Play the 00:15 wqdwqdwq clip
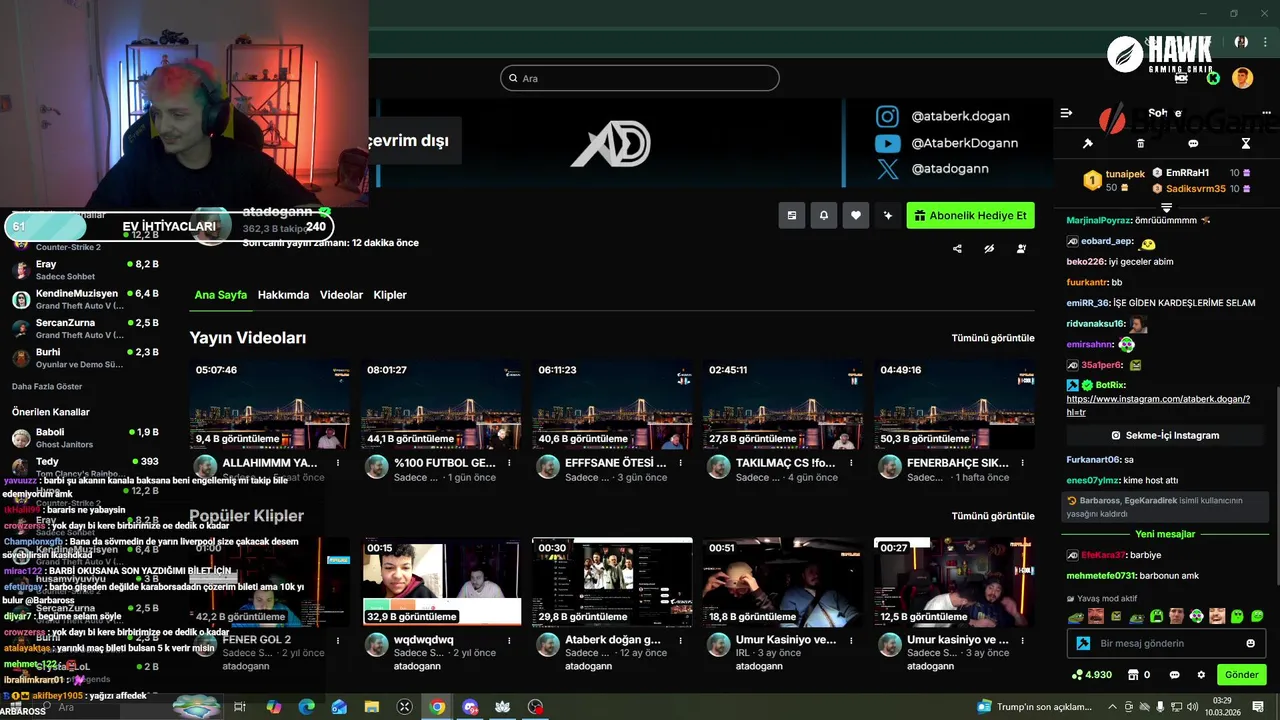This screenshot has height=720, width=1280. click(x=441, y=582)
